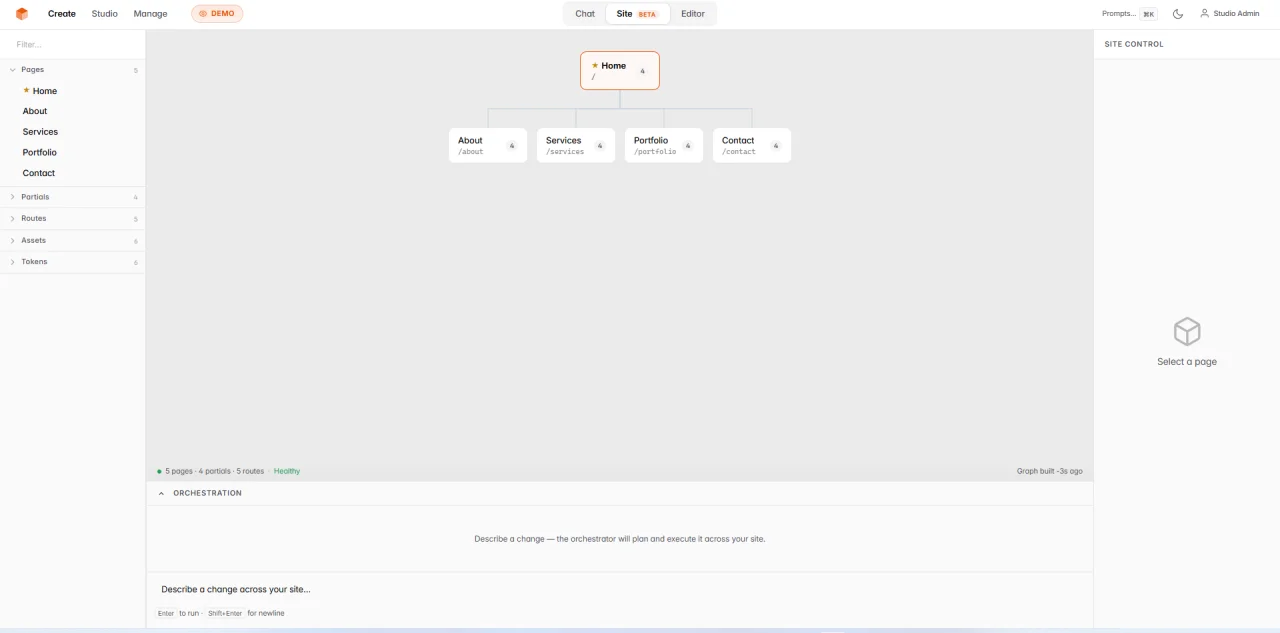1280x633 pixels.
Task: Focus the Filter input field
Action: tap(72, 44)
